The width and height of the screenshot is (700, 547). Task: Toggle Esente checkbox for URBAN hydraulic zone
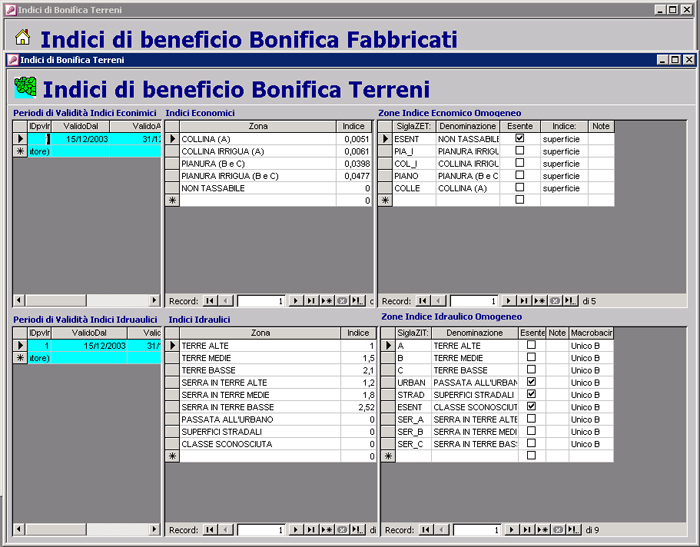(531, 382)
